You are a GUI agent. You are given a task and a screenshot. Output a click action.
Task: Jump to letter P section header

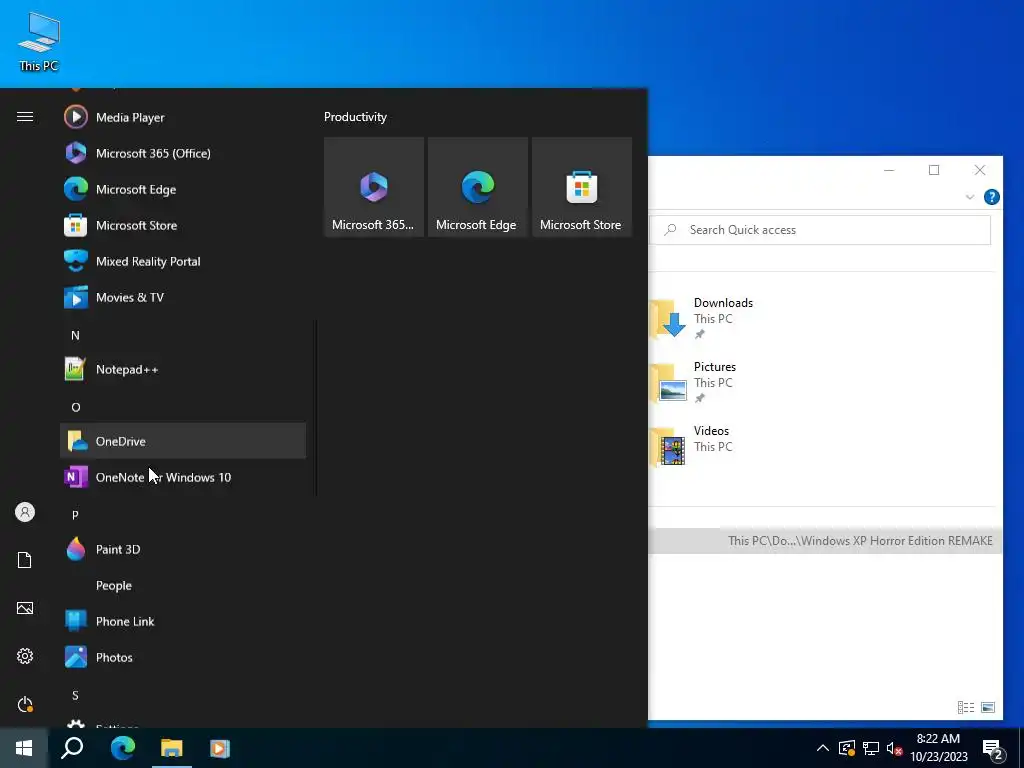click(75, 515)
